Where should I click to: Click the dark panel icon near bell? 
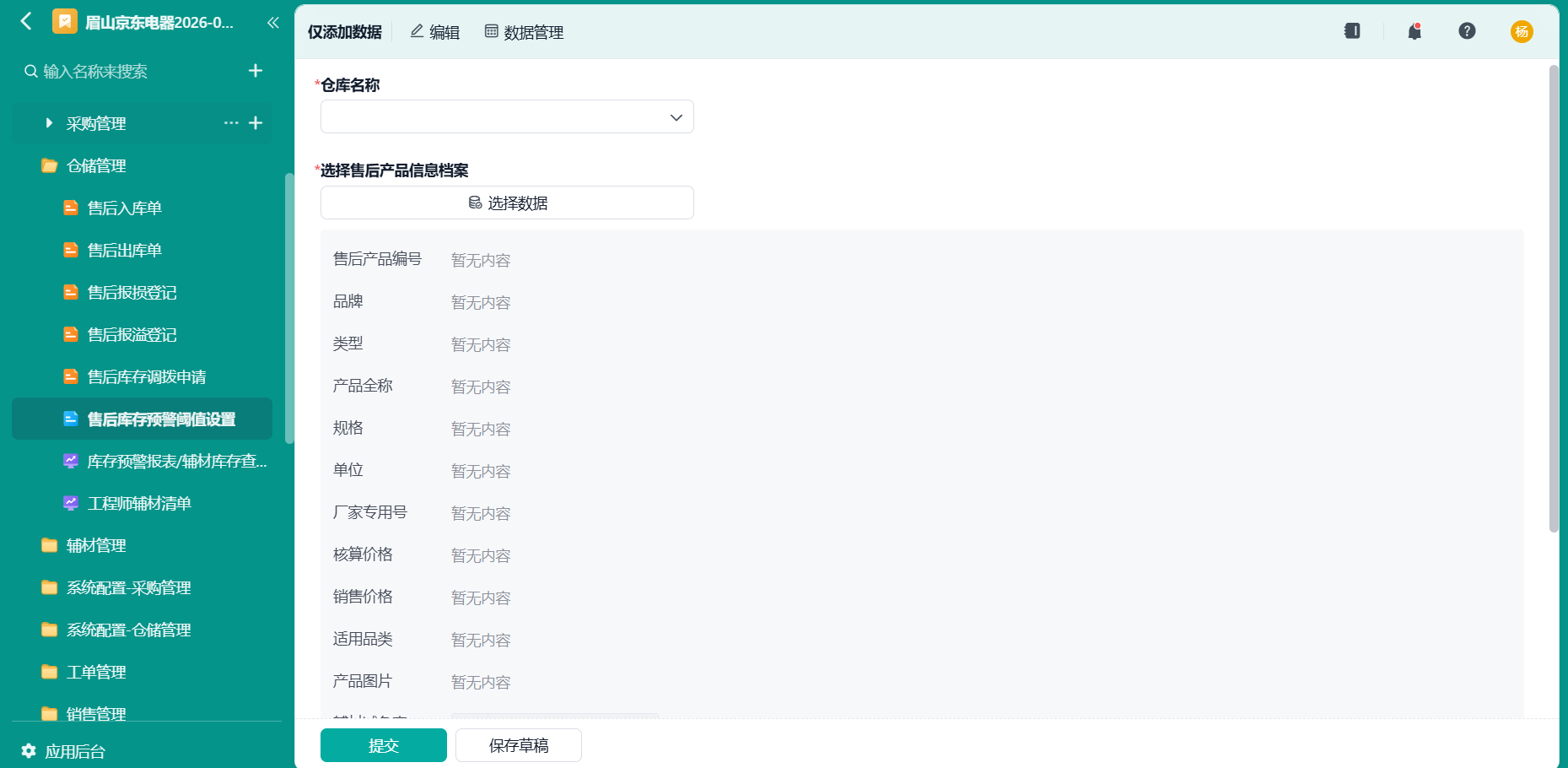pos(1352,31)
